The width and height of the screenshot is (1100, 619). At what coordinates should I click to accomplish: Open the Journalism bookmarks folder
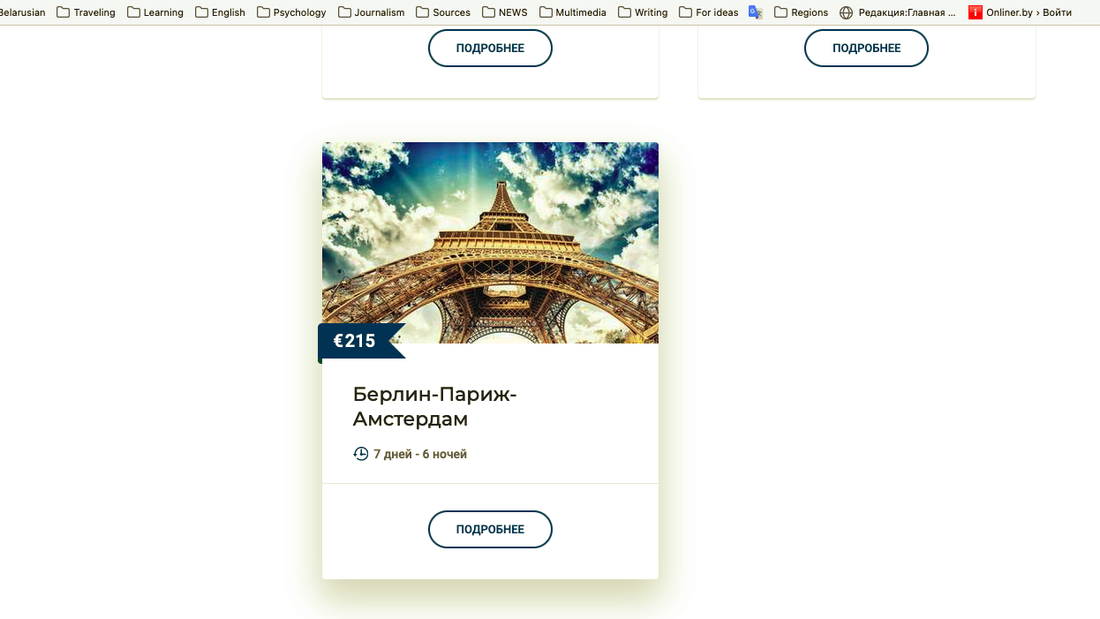click(371, 12)
